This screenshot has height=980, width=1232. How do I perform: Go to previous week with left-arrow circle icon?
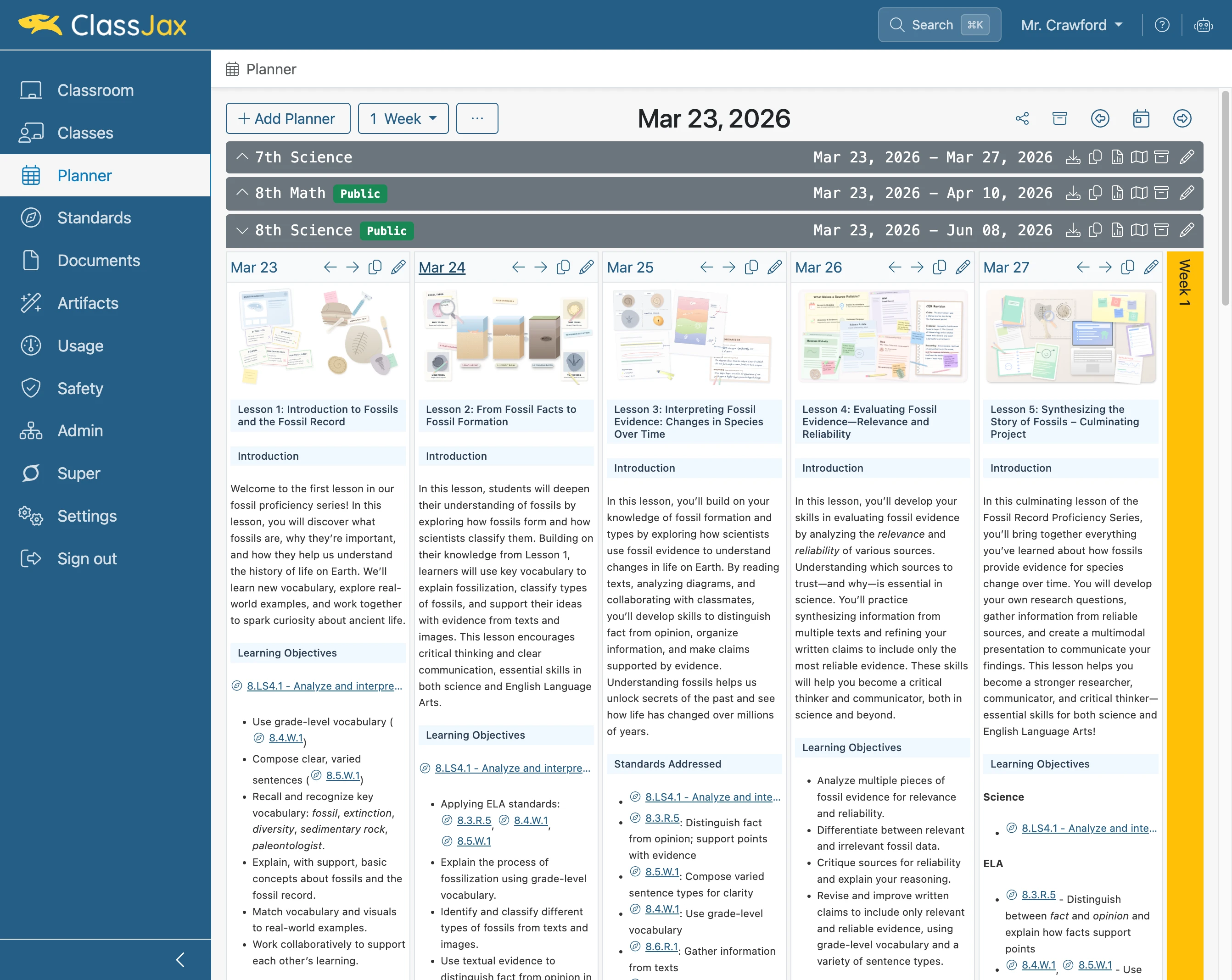pos(1100,118)
